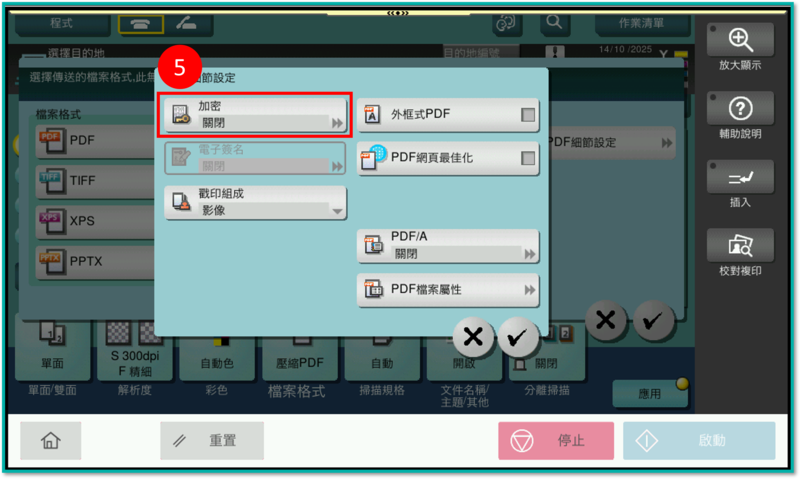The height and width of the screenshot is (479, 800).
Task: Click the off-hook phone icon
Action: pos(186,23)
